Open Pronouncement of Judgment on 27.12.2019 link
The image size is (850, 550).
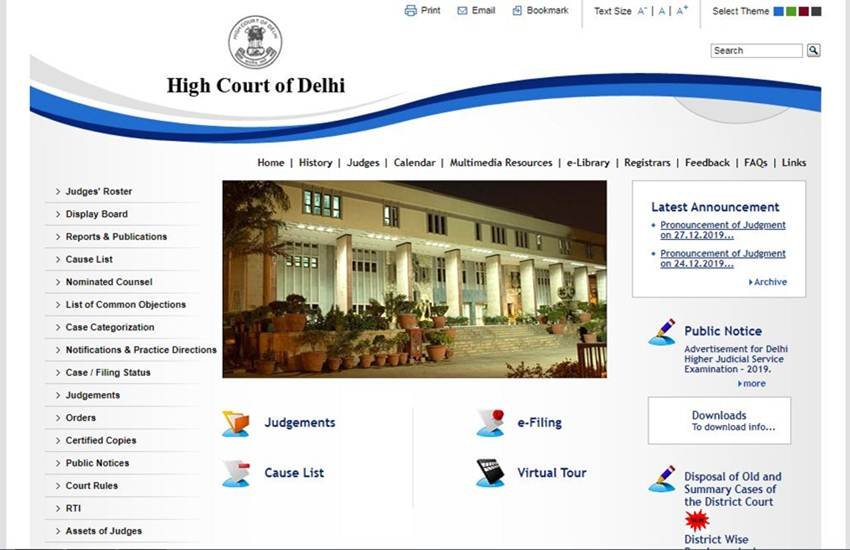coord(723,230)
